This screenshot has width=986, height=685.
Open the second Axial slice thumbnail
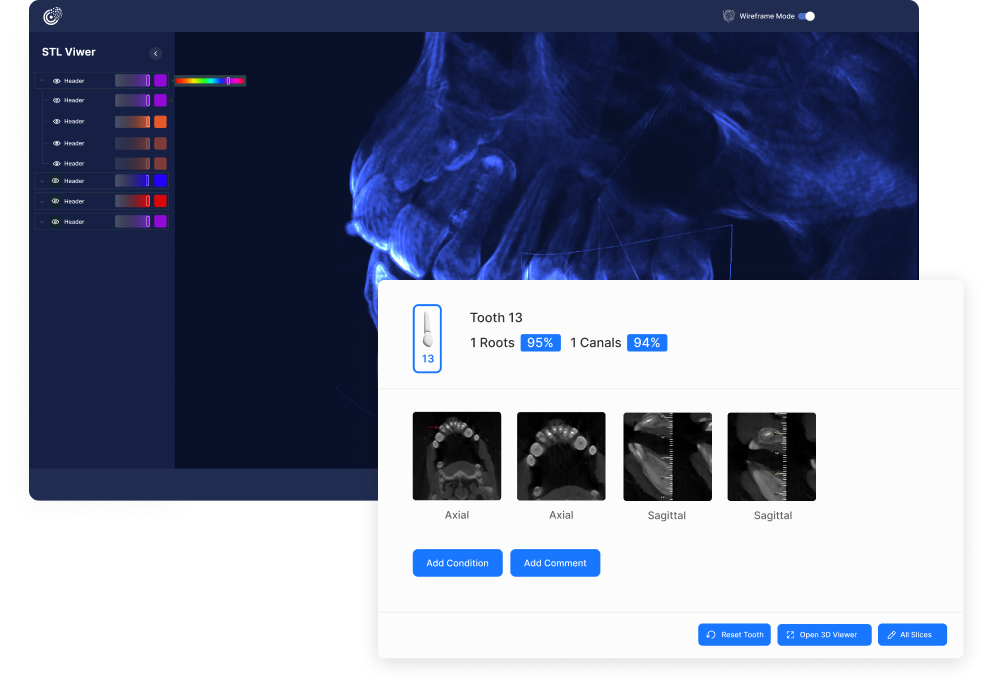coord(561,456)
